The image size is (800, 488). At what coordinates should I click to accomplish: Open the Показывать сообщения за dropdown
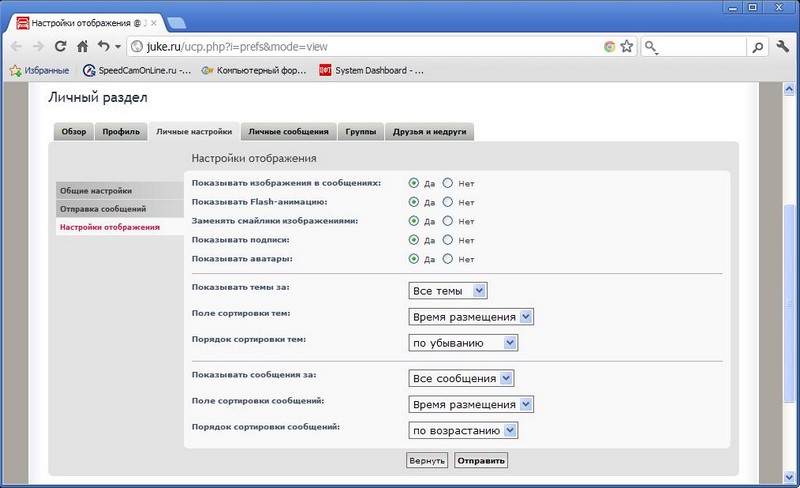pyautogui.click(x=461, y=378)
